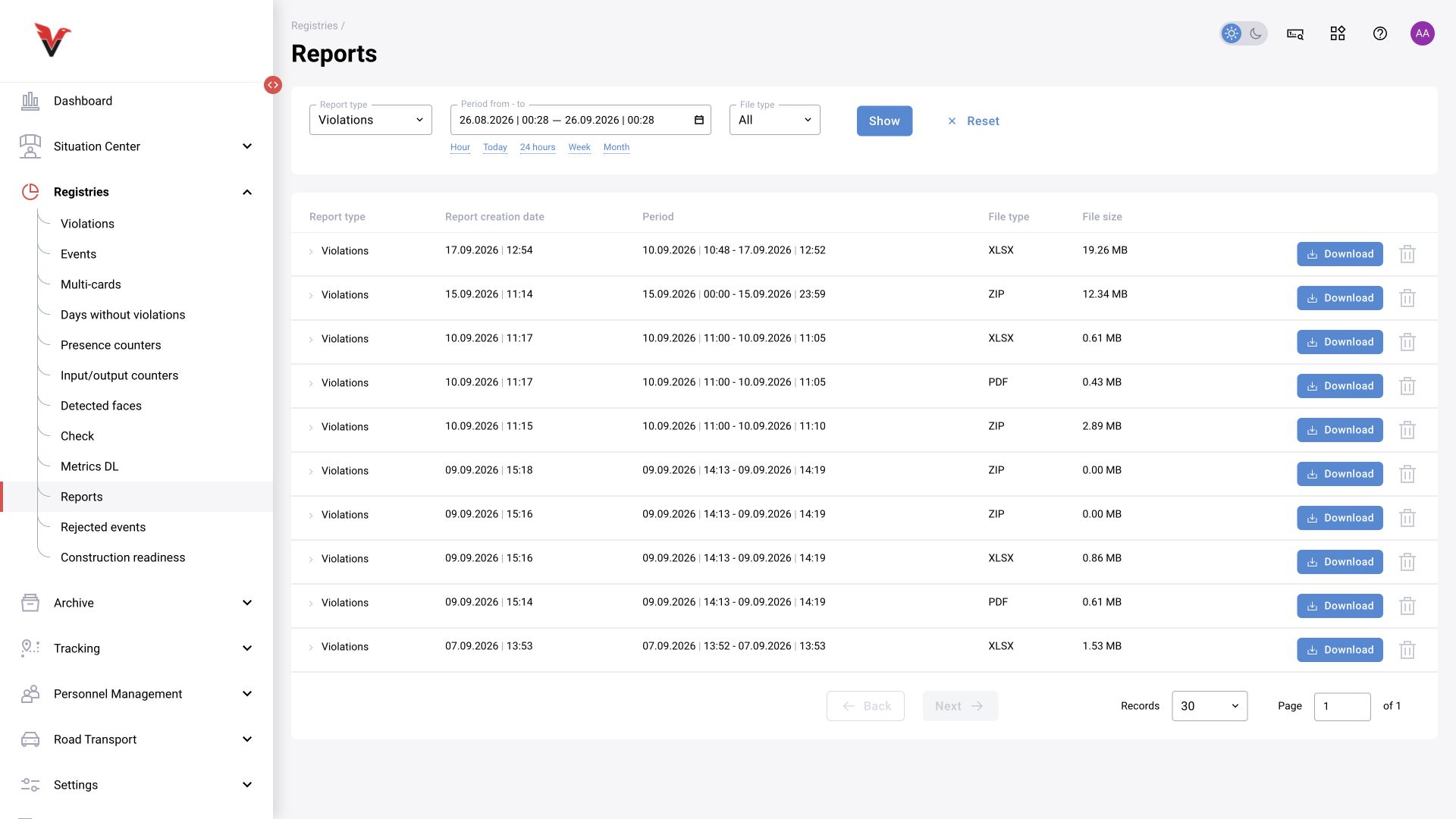Open Violations registry in sidebar
1456x819 pixels.
pyautogui.click(x=87, y=224)
